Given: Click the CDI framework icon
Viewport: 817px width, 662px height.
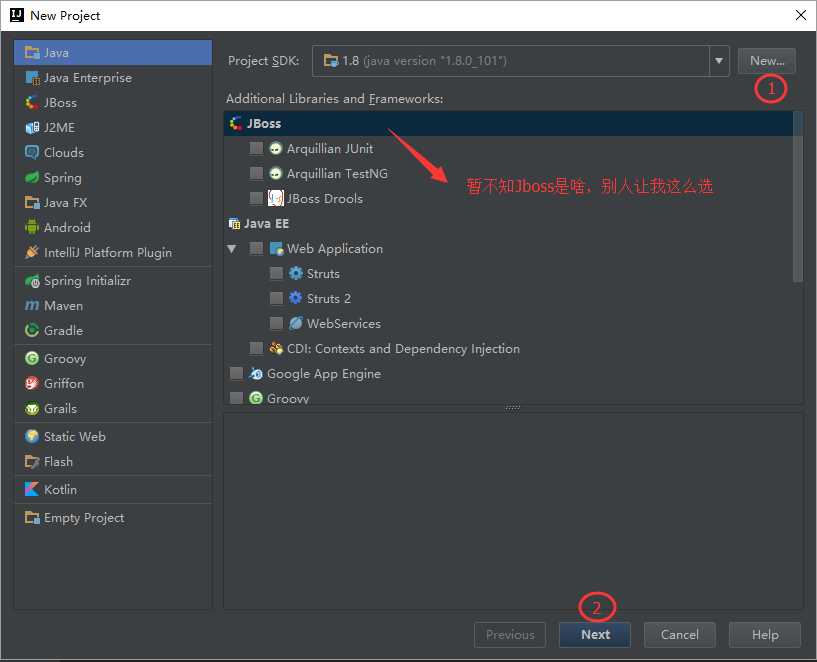Looking at the screenshot, I should 276,348.
